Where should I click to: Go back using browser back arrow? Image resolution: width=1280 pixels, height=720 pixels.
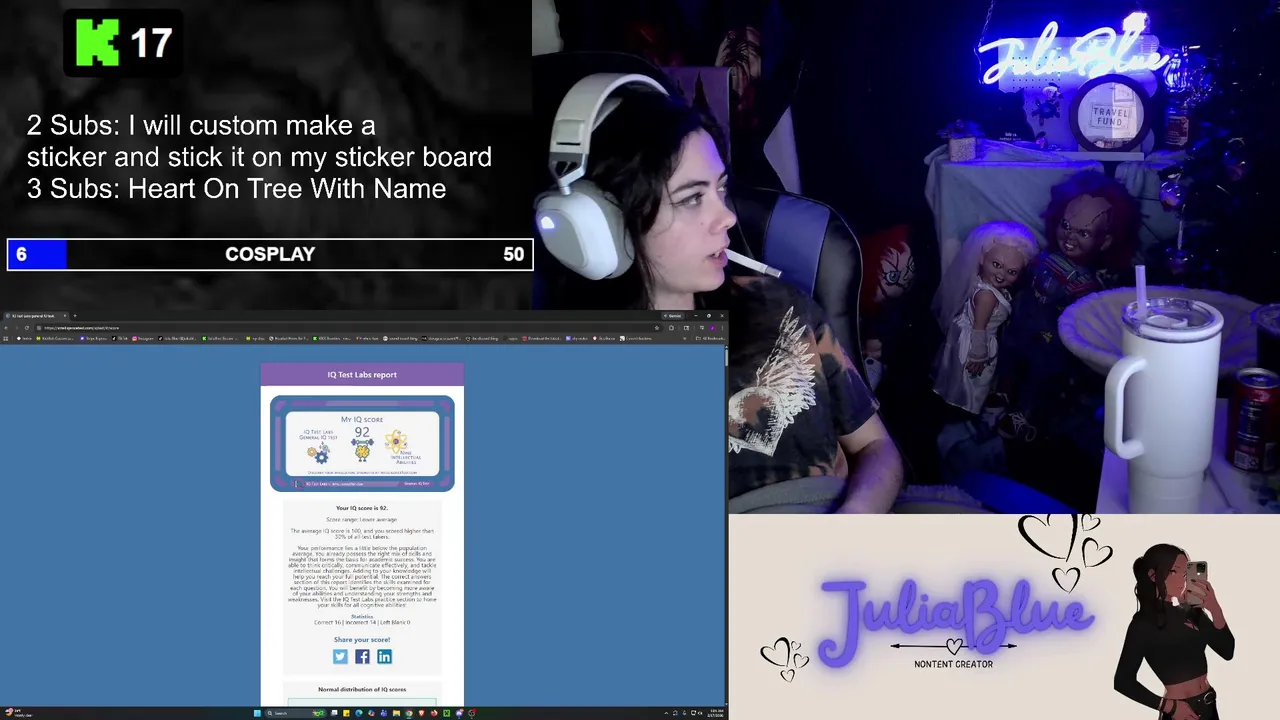coord(6,328)
